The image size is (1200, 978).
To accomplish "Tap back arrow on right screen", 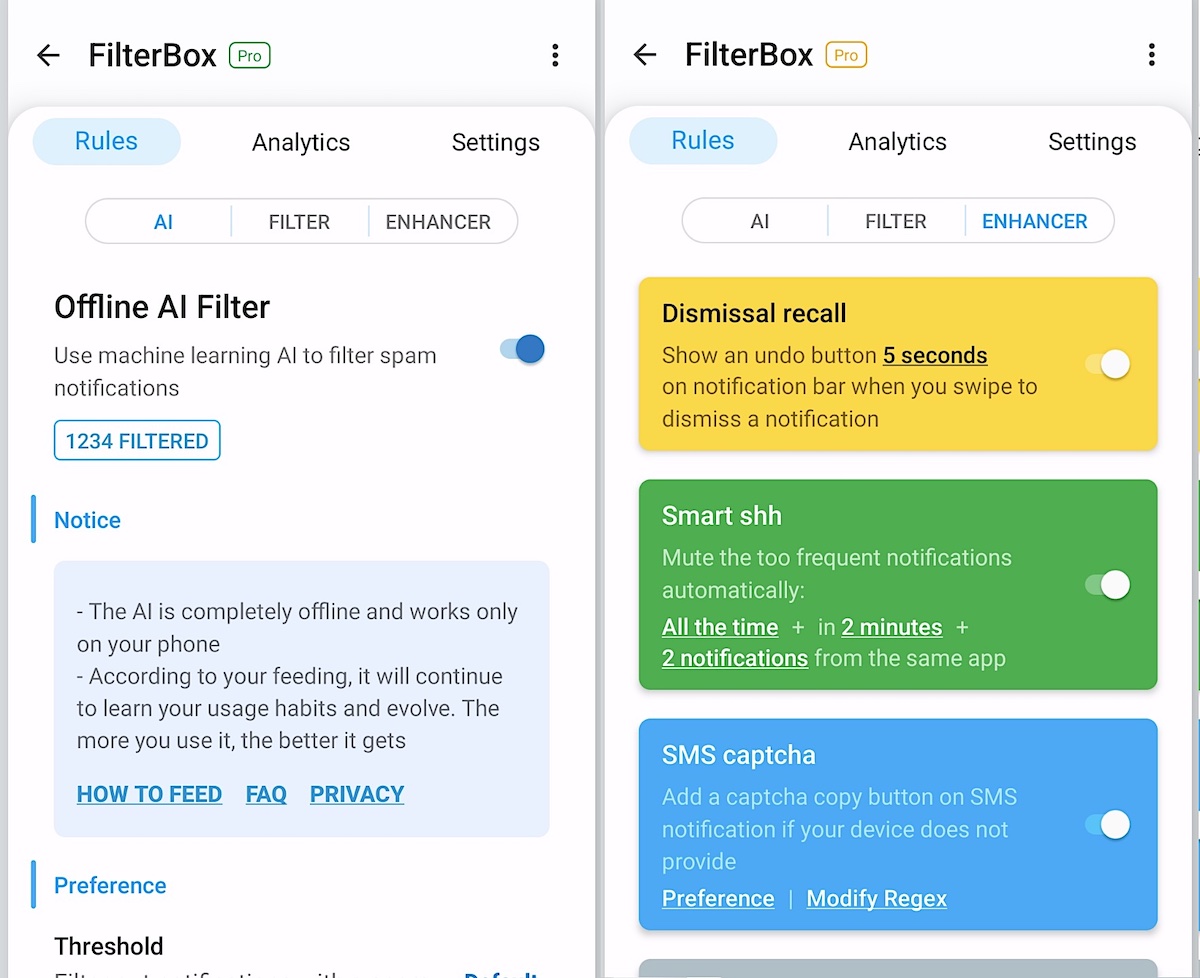I will click(x=645, y=55).
